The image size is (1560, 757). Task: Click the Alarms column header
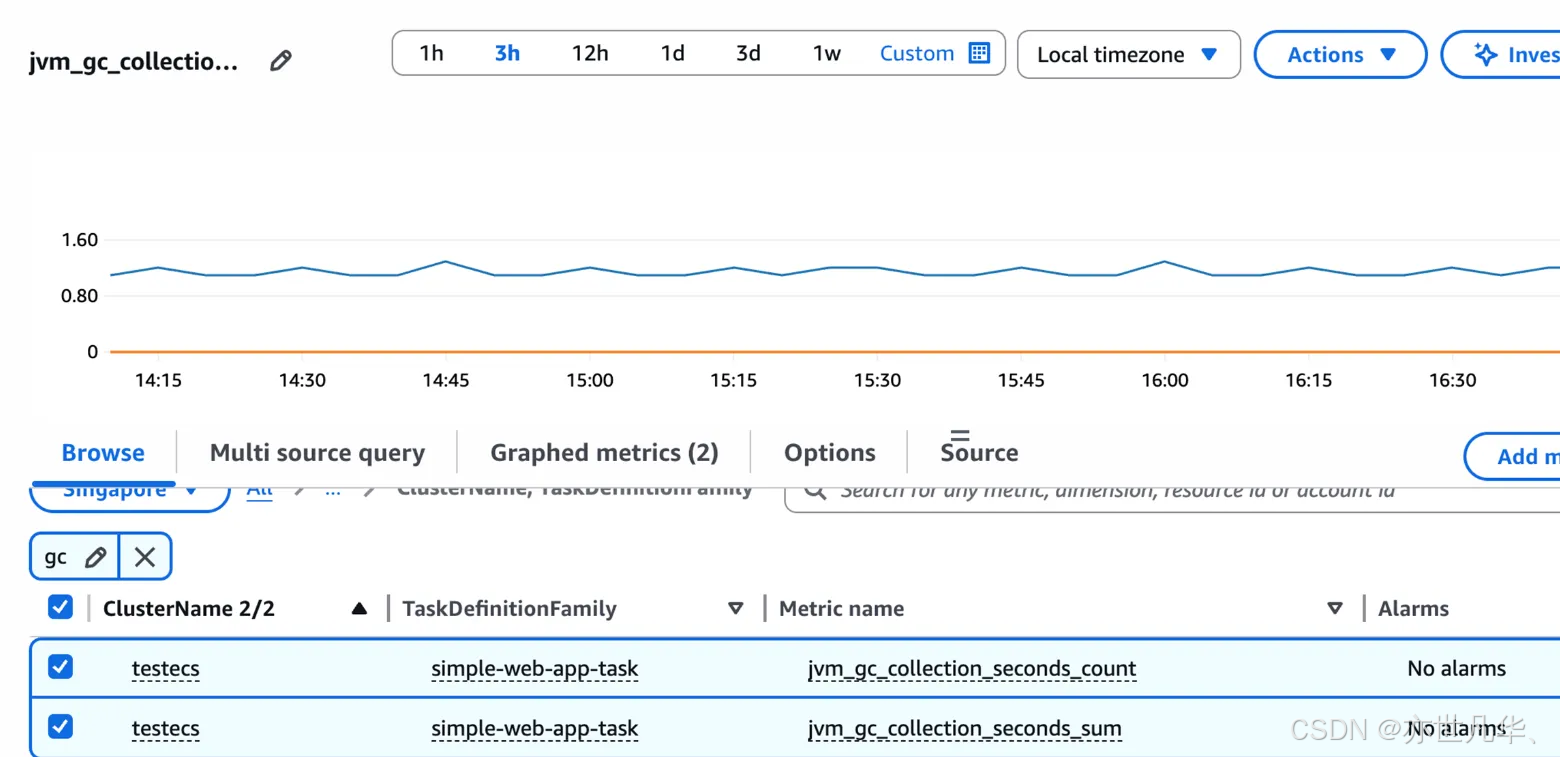point(1413,608)
